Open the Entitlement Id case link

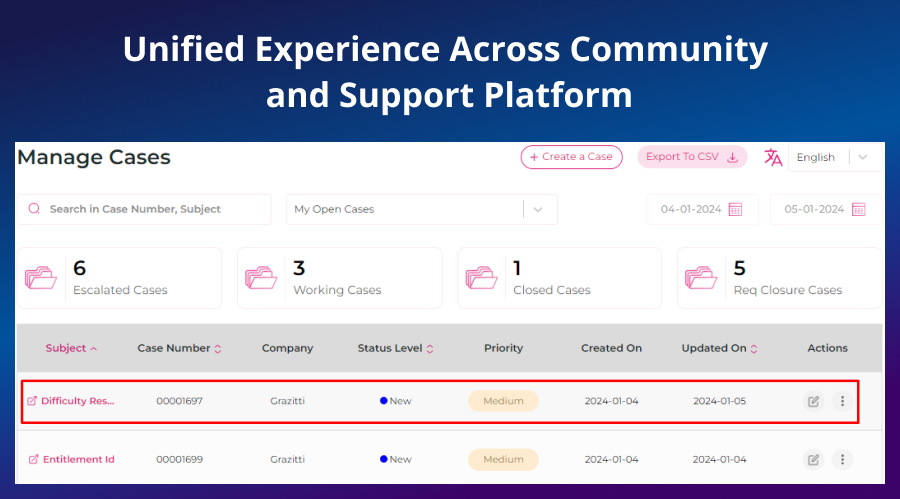[x=78, y=459]
